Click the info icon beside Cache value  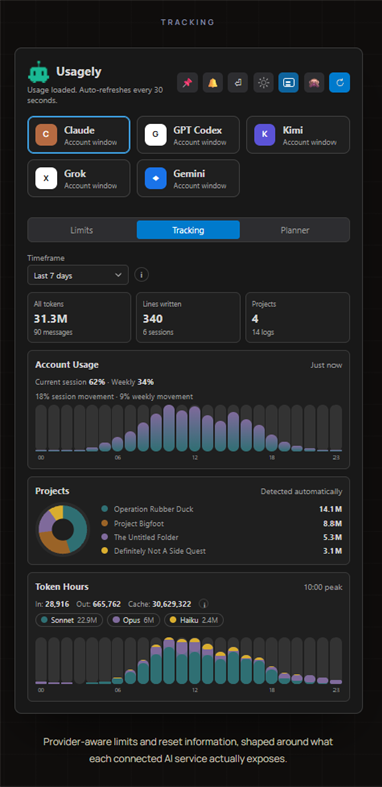(x=205, y=604)
